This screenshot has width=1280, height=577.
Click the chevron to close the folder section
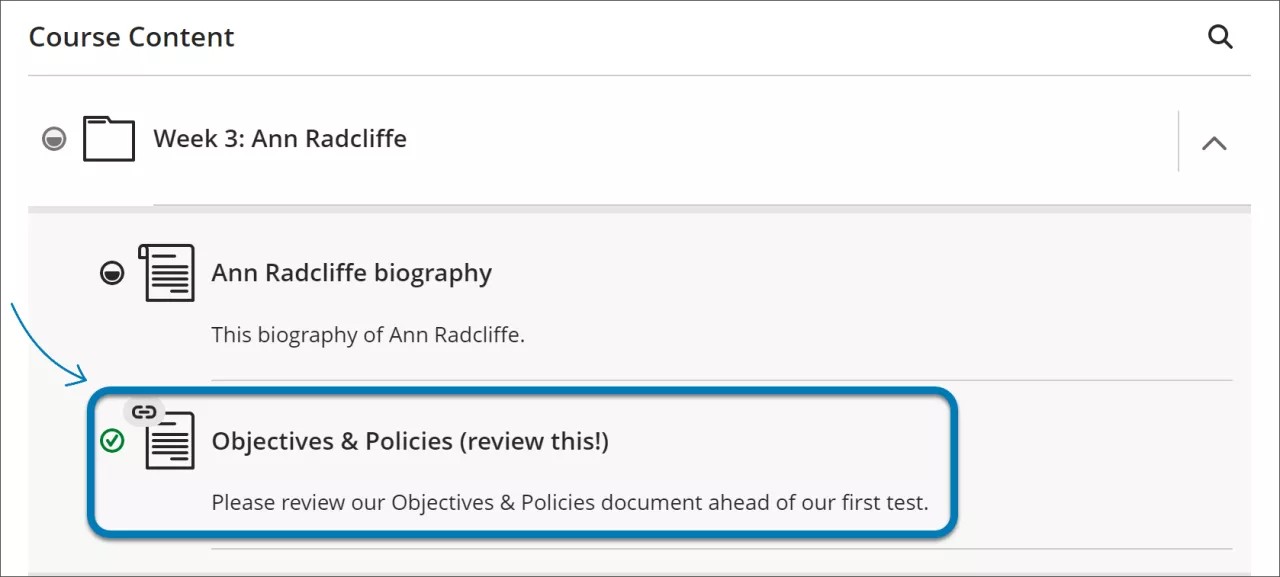1214,142
